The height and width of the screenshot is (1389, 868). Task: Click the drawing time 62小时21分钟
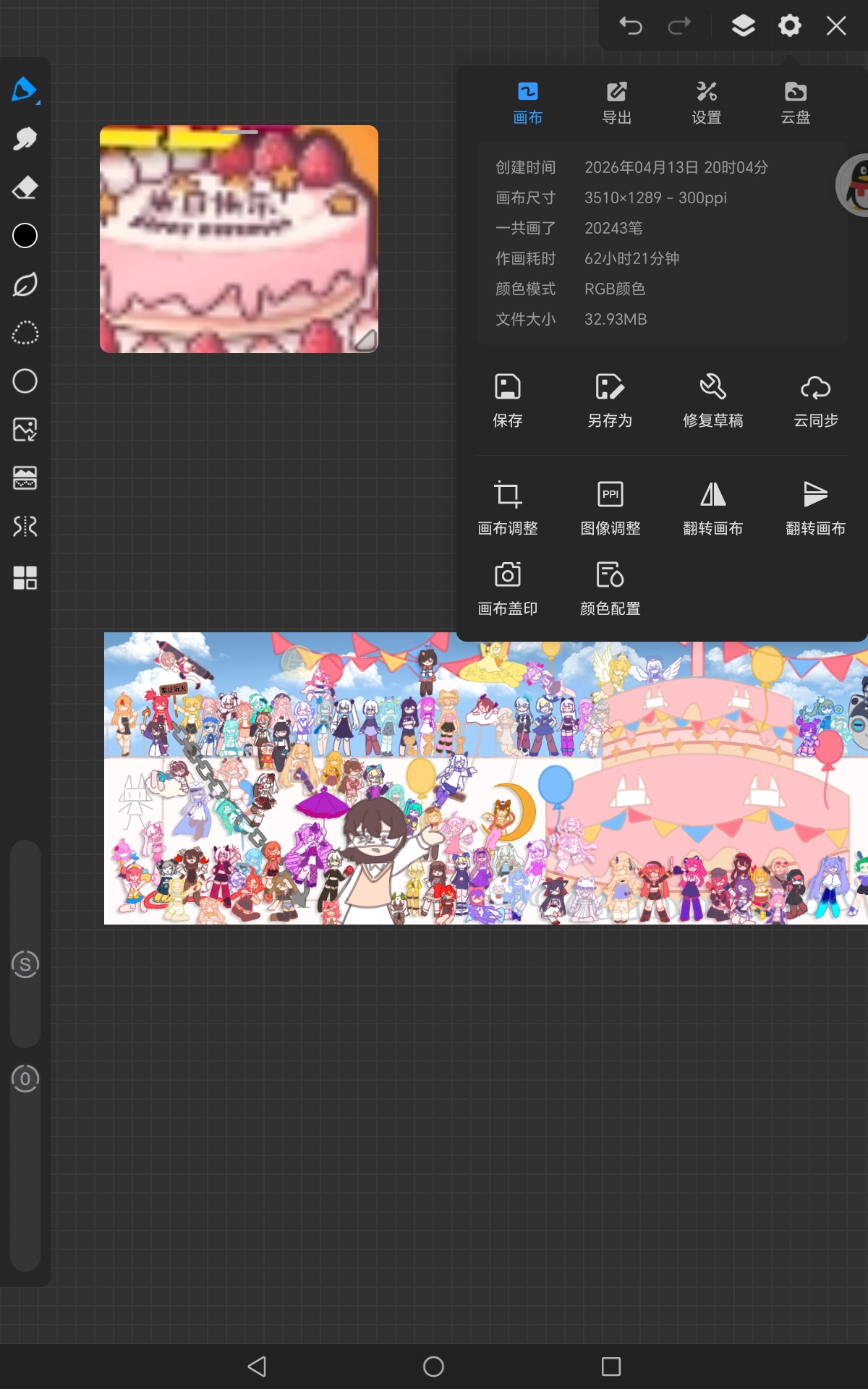click(x=631, y=258)
